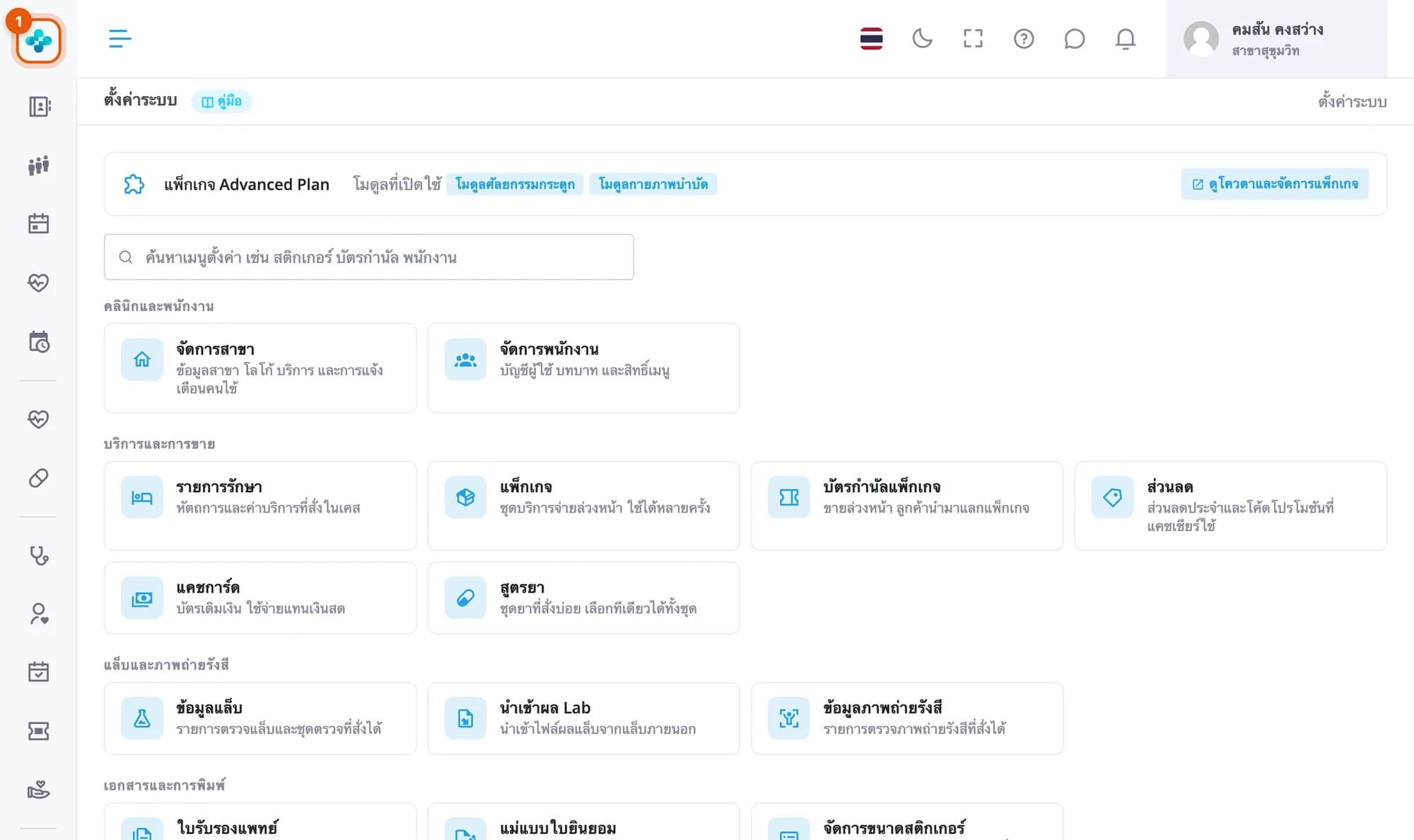The height and width of the screenshot is (840, 1414).
Task: Click the person with heart sidebar icon
Action: pyautogui.click(x=39, y=614)
